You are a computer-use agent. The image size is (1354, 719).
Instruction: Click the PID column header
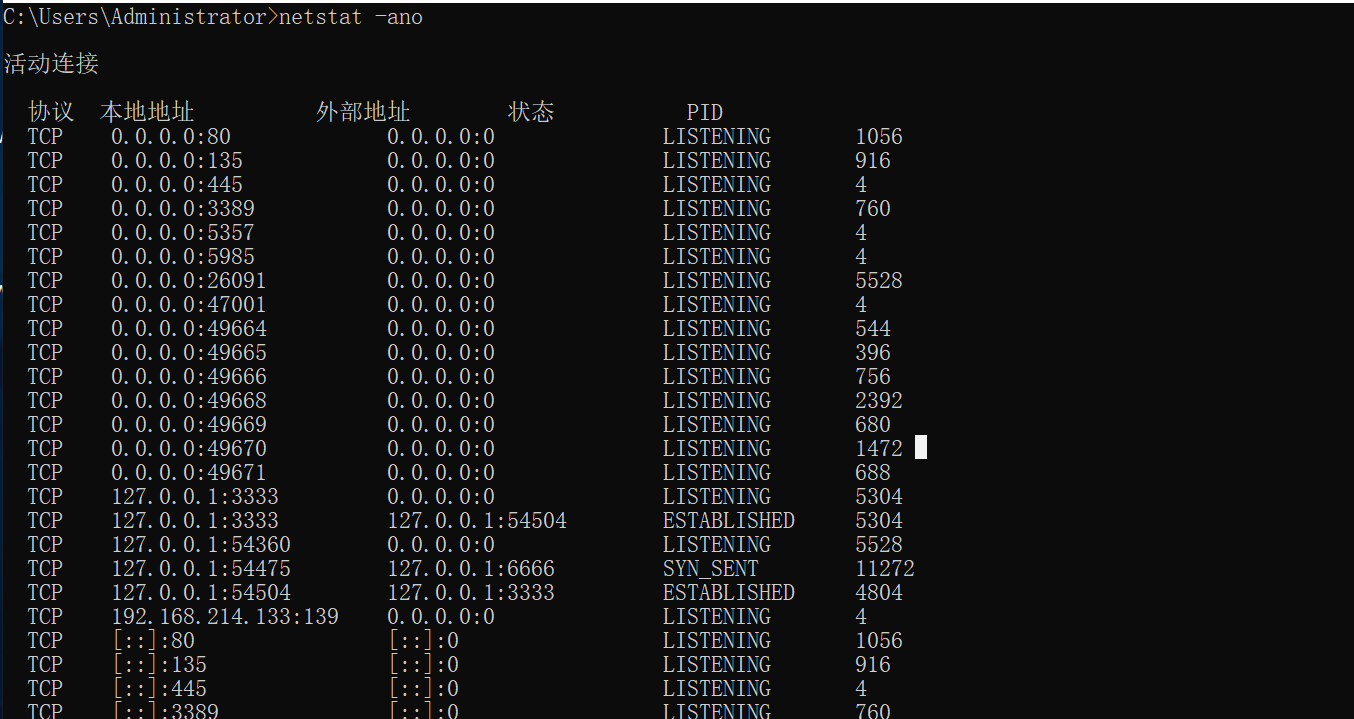[x=704, y=112]
